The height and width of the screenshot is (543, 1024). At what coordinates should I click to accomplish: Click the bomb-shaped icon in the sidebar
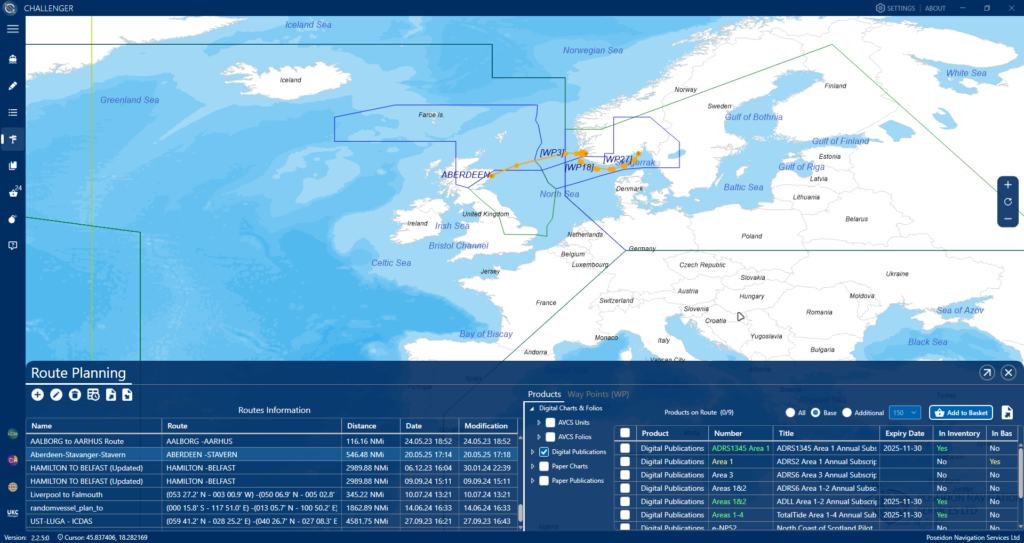pyautogui.click(x=12, y=219)
